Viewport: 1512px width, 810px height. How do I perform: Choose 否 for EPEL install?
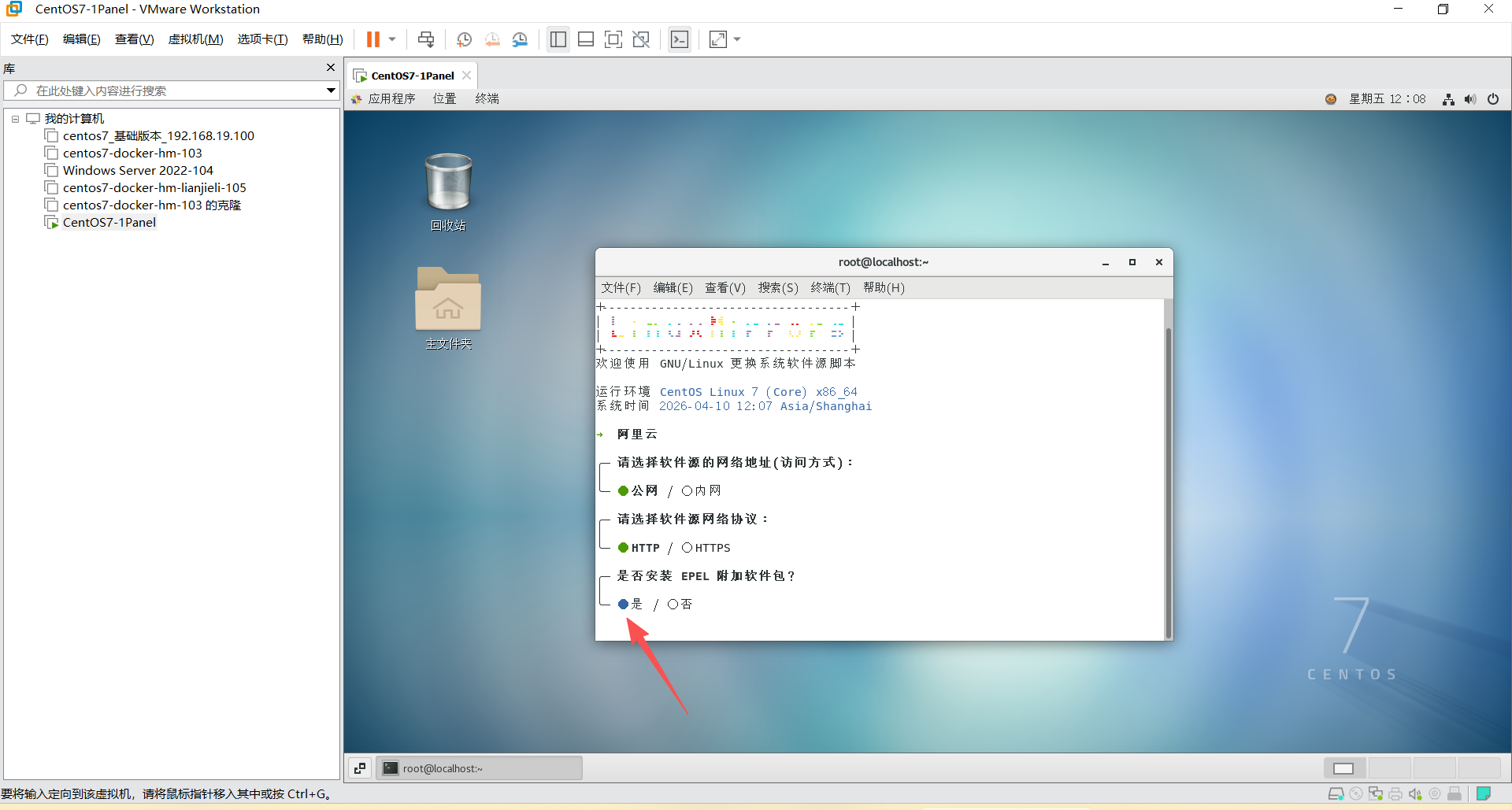[680, 605]
